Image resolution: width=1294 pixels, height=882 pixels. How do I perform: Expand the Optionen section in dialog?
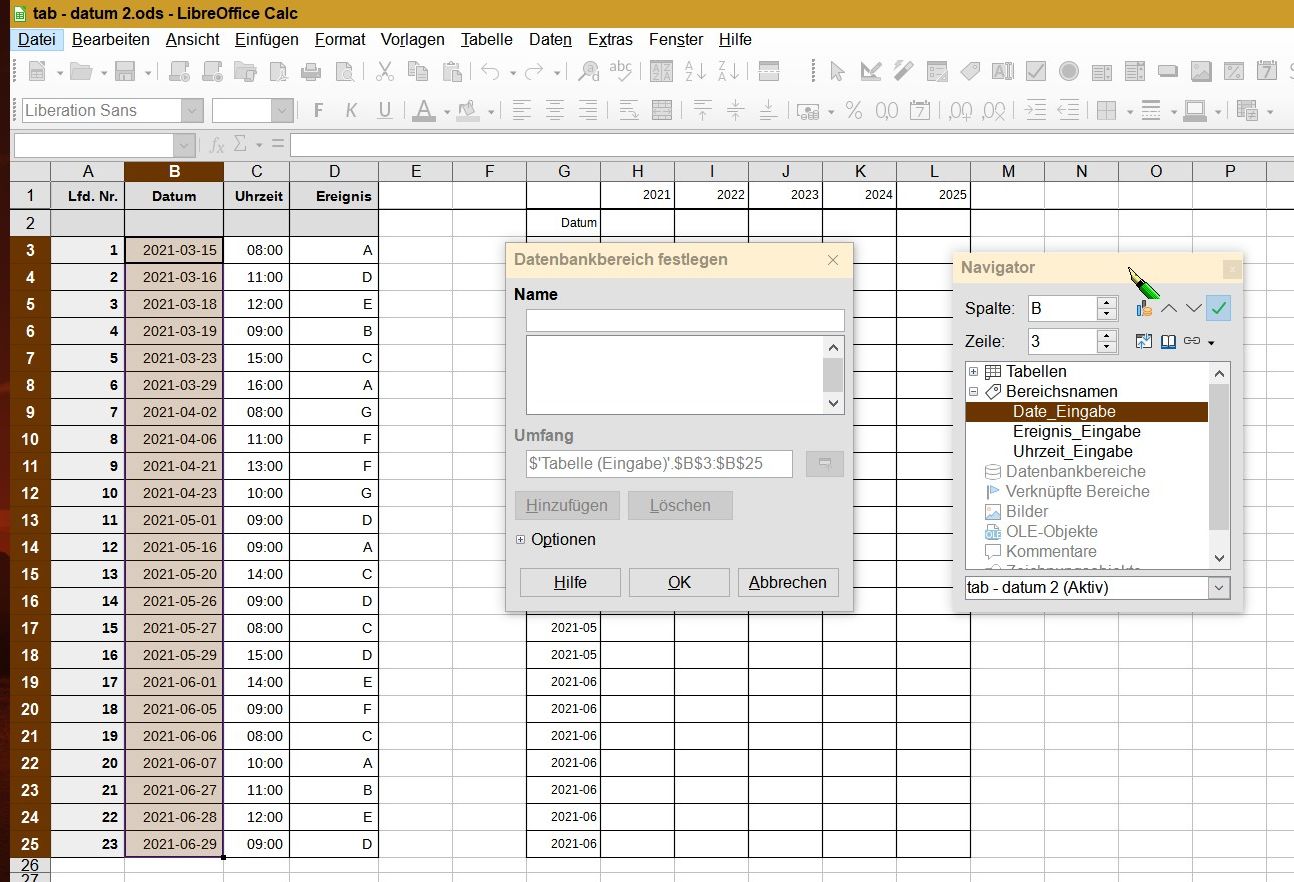click(520, 540)
